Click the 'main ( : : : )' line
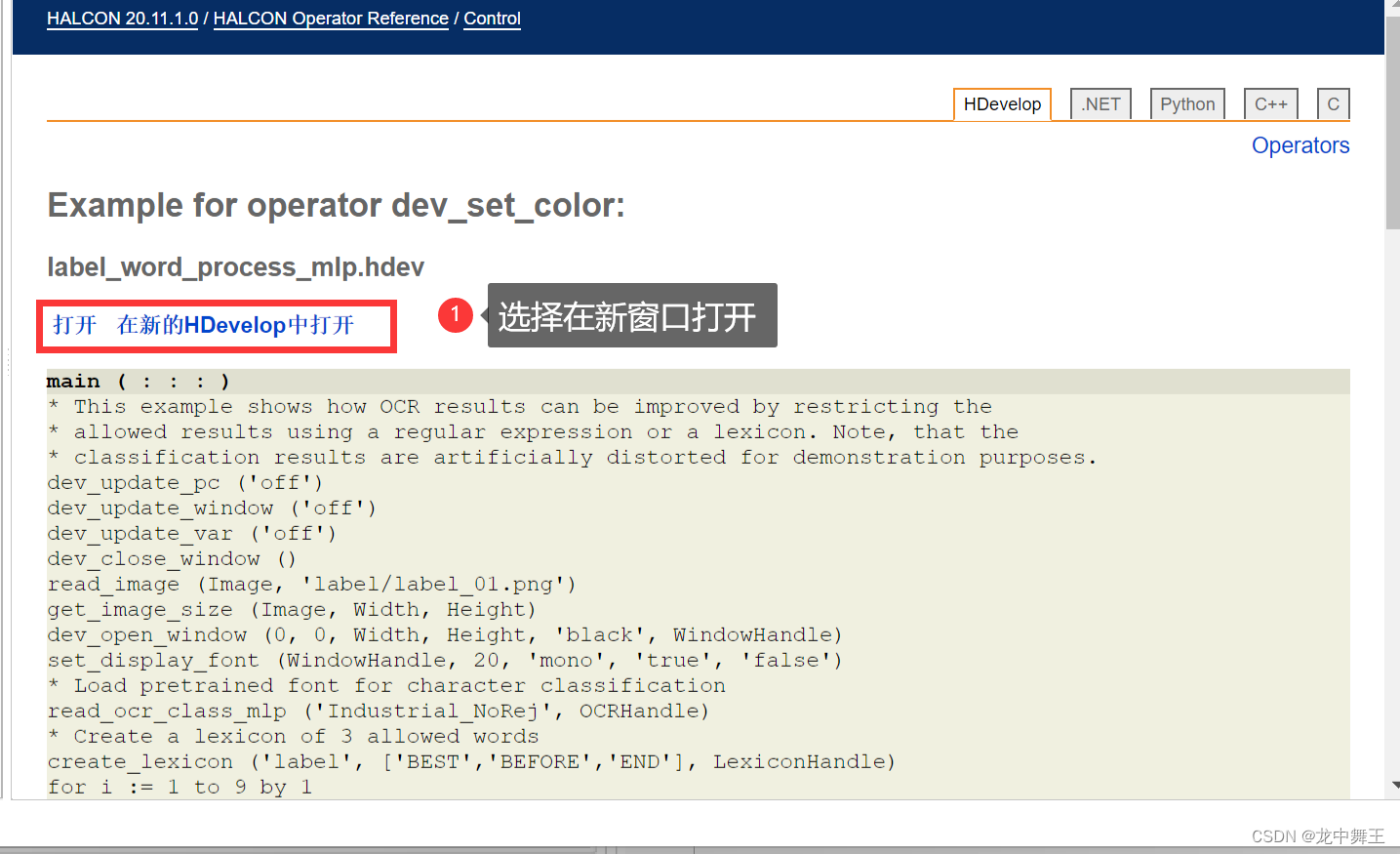 (699, 382)
